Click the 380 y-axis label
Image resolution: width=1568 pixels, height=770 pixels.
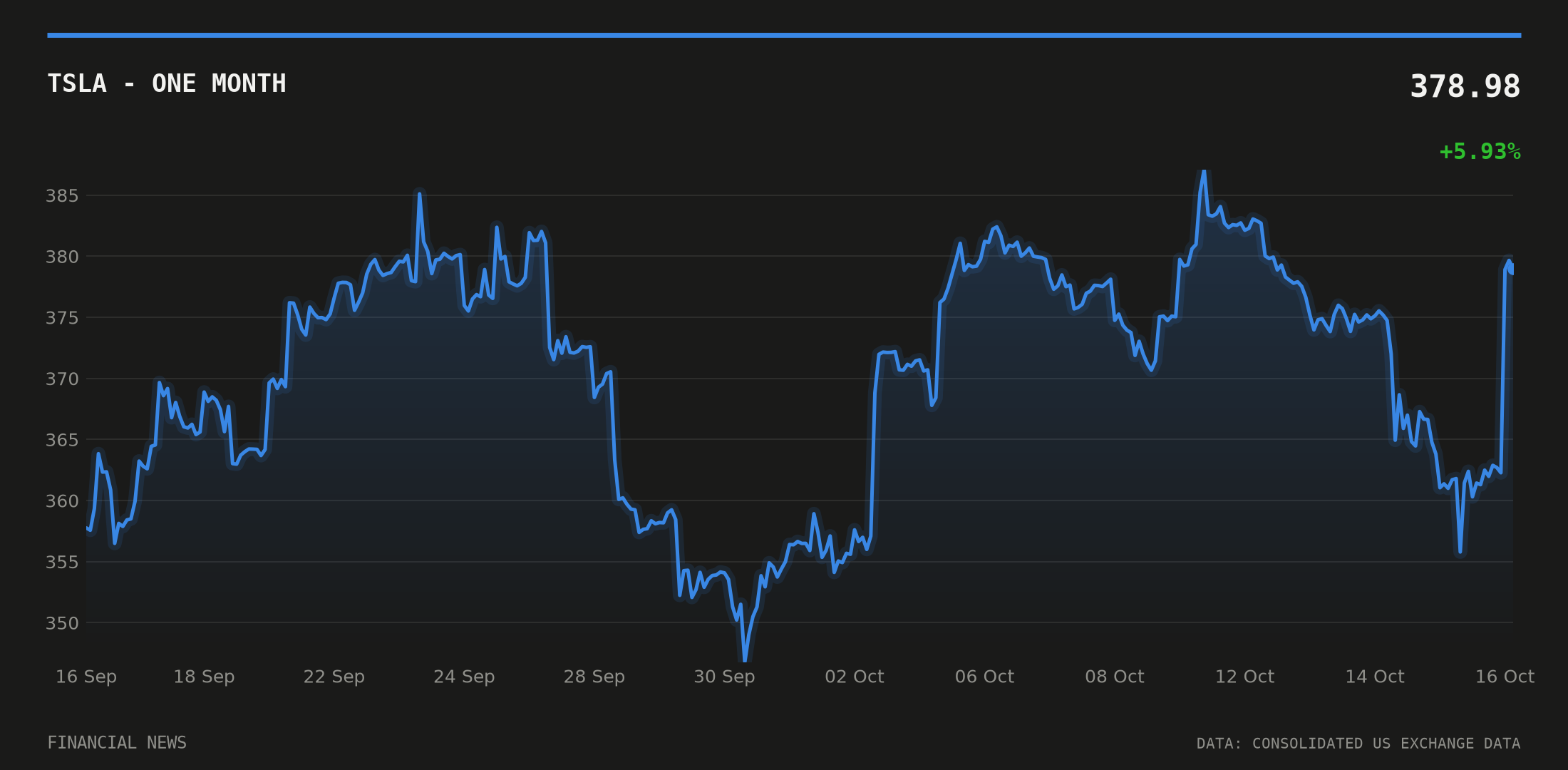[x=62, y=257]
